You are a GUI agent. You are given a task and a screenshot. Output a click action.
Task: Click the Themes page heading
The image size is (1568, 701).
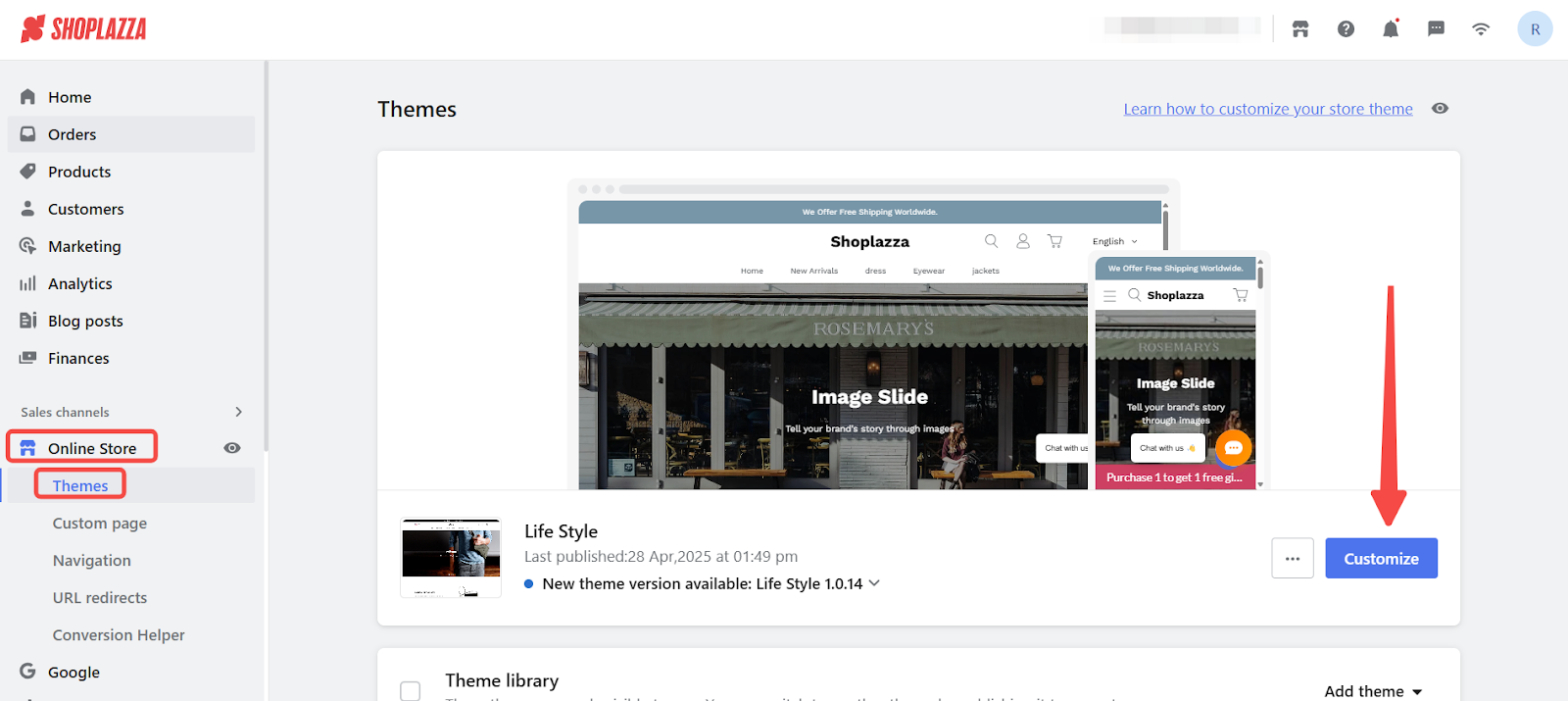tap(417, 109)
